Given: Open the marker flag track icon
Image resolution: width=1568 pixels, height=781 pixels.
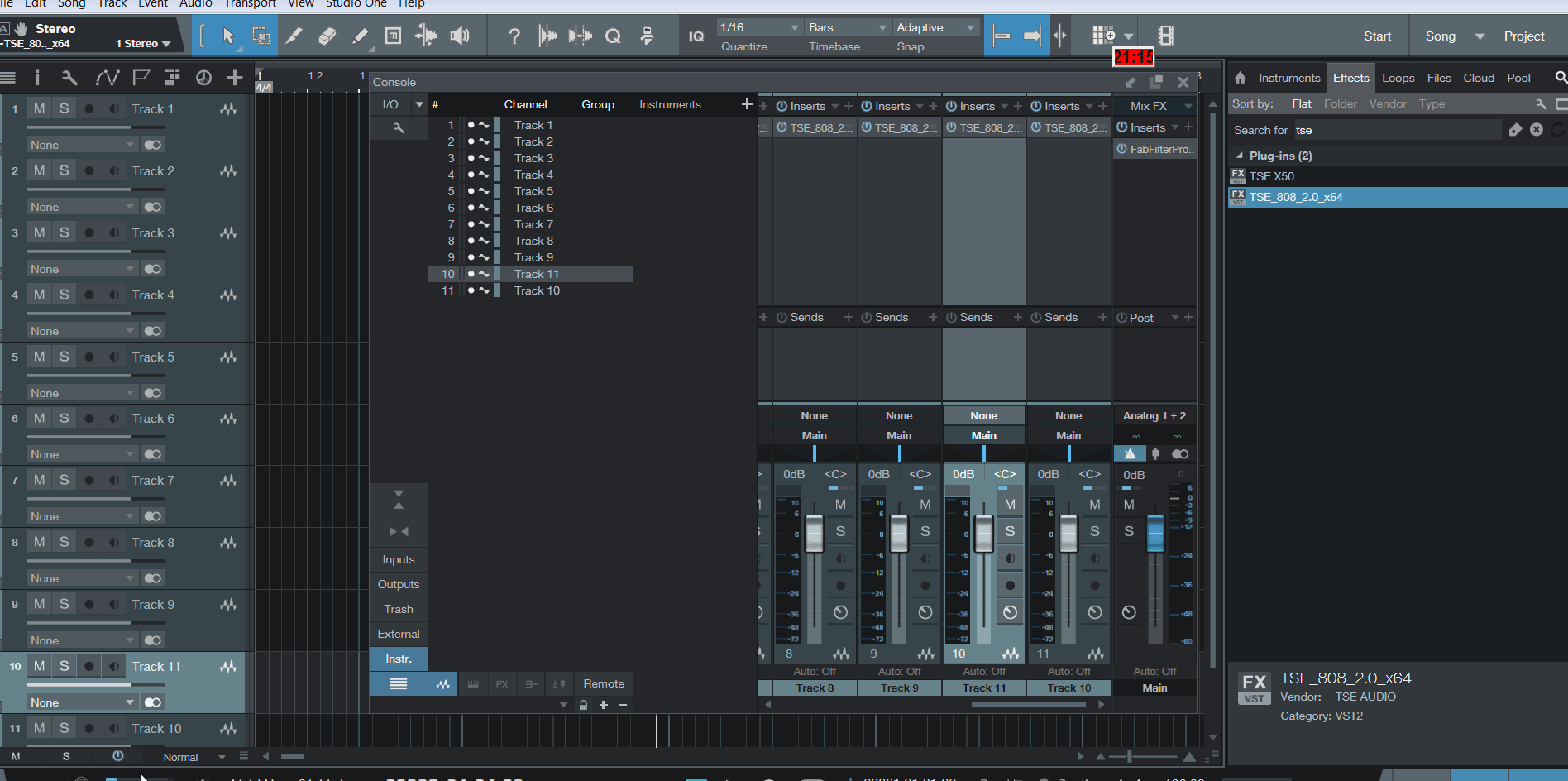Looking at the screenshot, I should click(x=141, y=78).
